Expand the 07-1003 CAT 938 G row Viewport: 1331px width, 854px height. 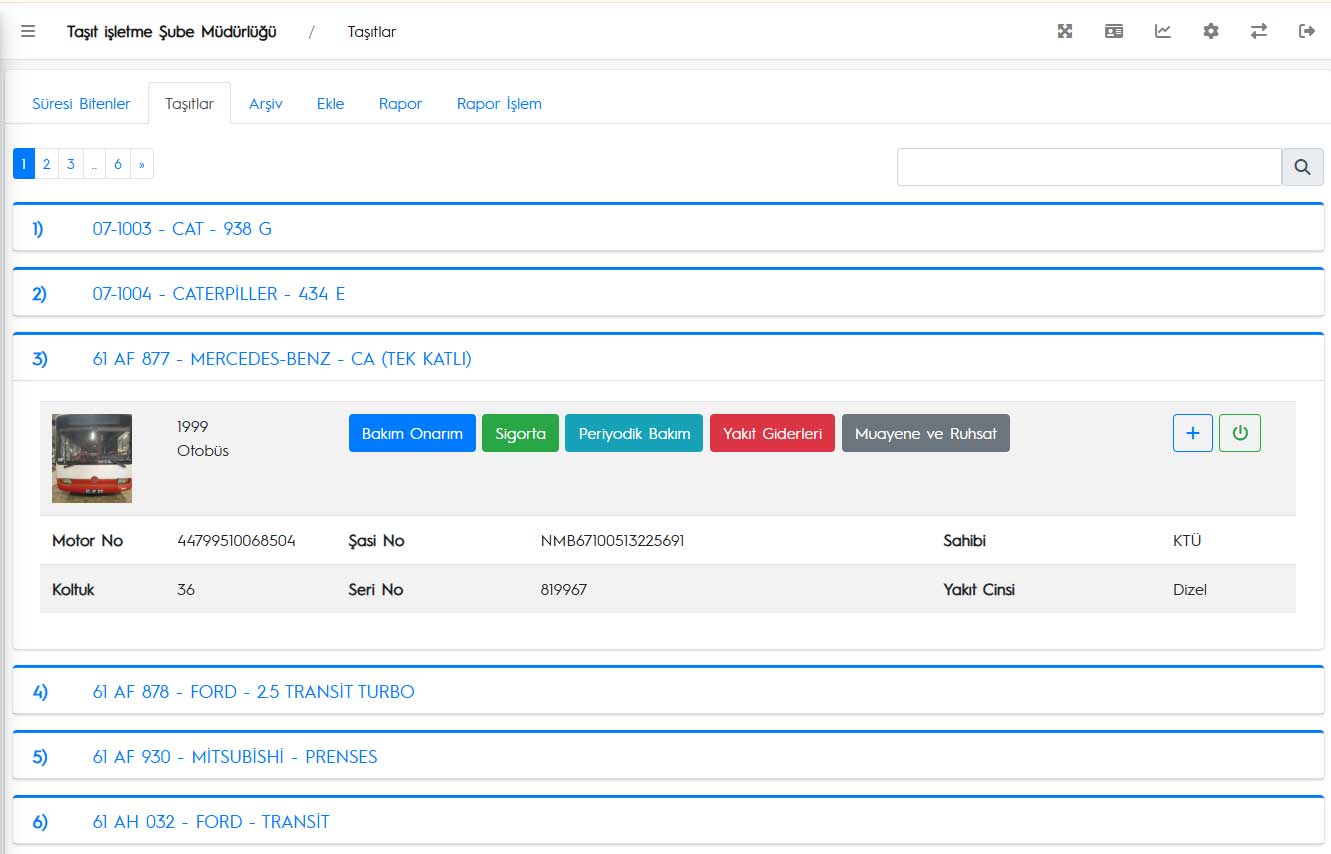pyautogui.click(x=182, y=229)
